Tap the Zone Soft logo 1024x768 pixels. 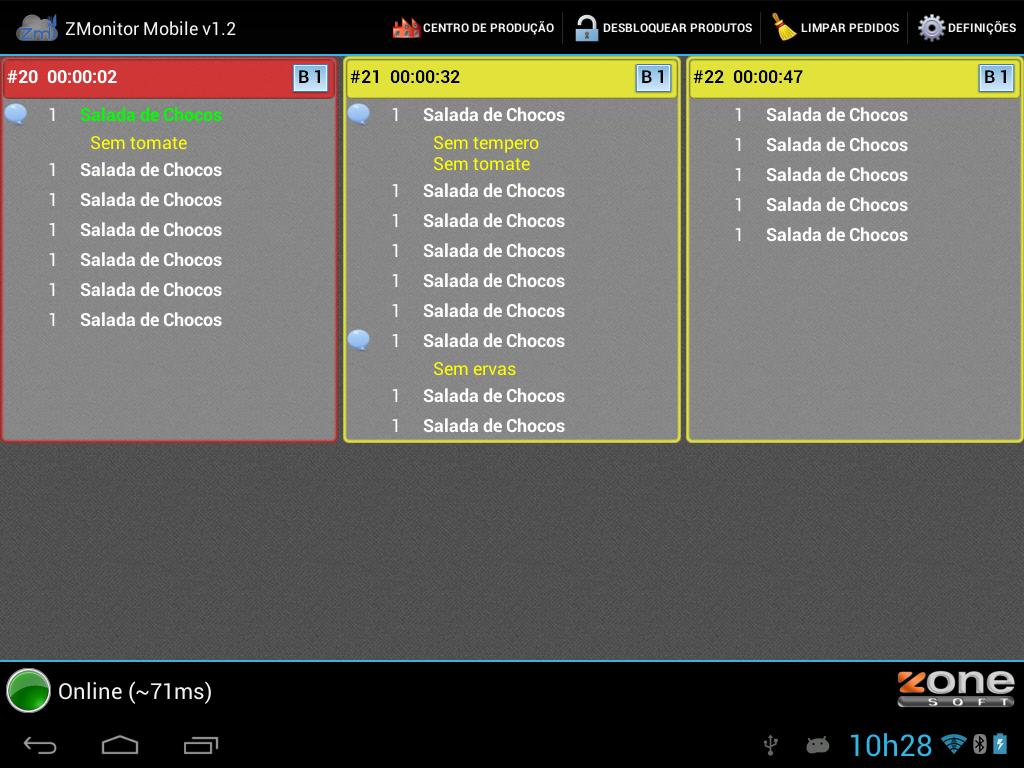click(955, 690)
